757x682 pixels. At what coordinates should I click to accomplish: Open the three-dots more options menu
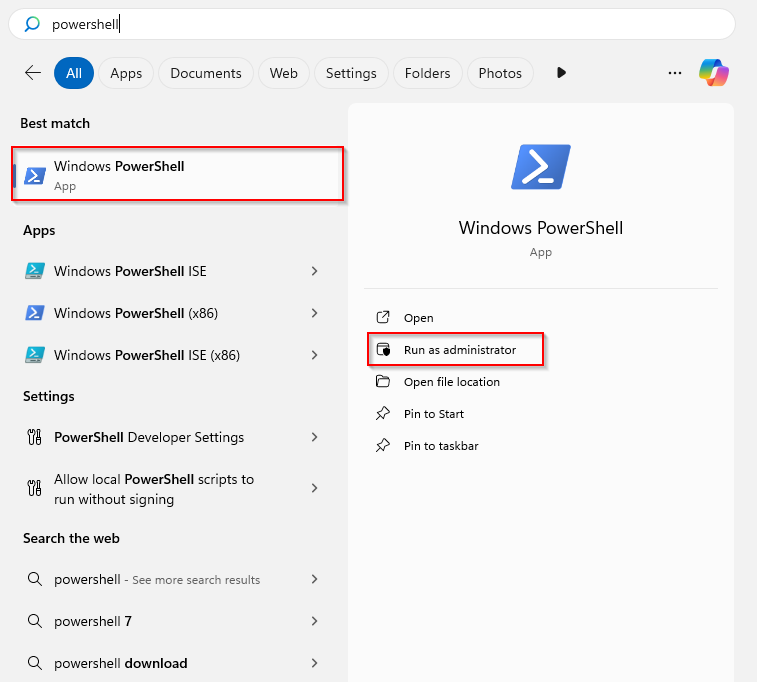674,73
